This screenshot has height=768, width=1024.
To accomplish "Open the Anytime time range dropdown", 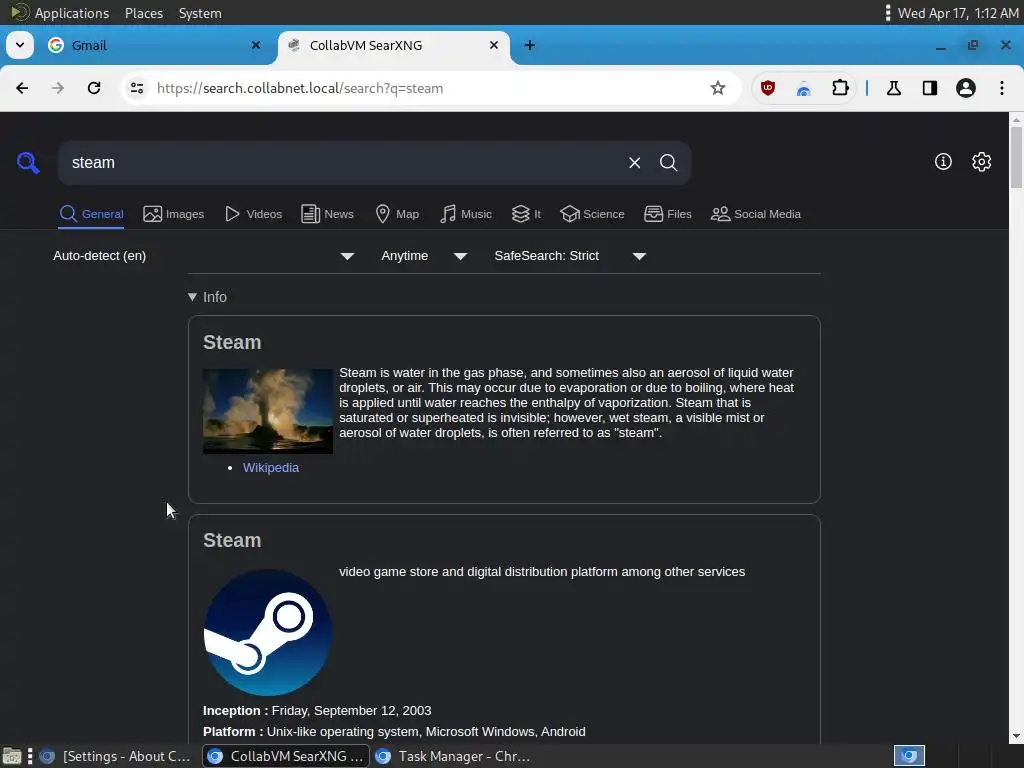I will 423,256.
